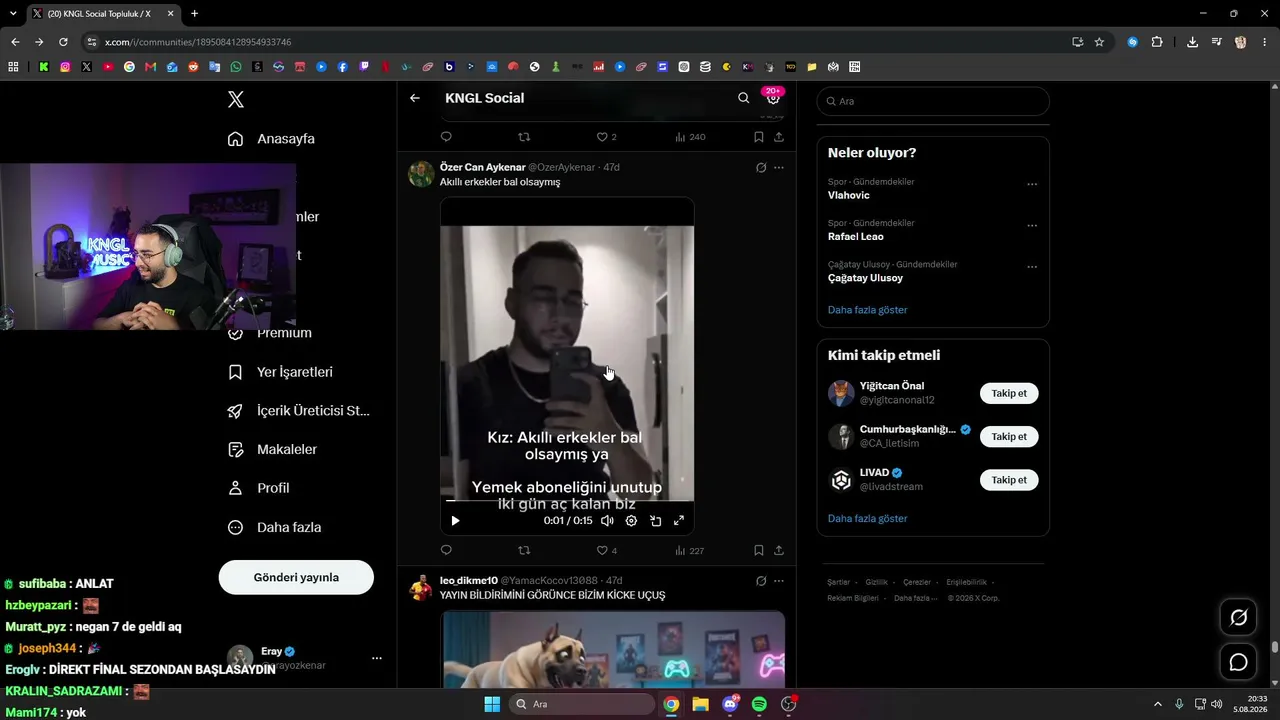This screenshot has width=1280, height=720.
Task: Open video settings gear in the player
Action: pyautogui.click(x=631, y=520)
